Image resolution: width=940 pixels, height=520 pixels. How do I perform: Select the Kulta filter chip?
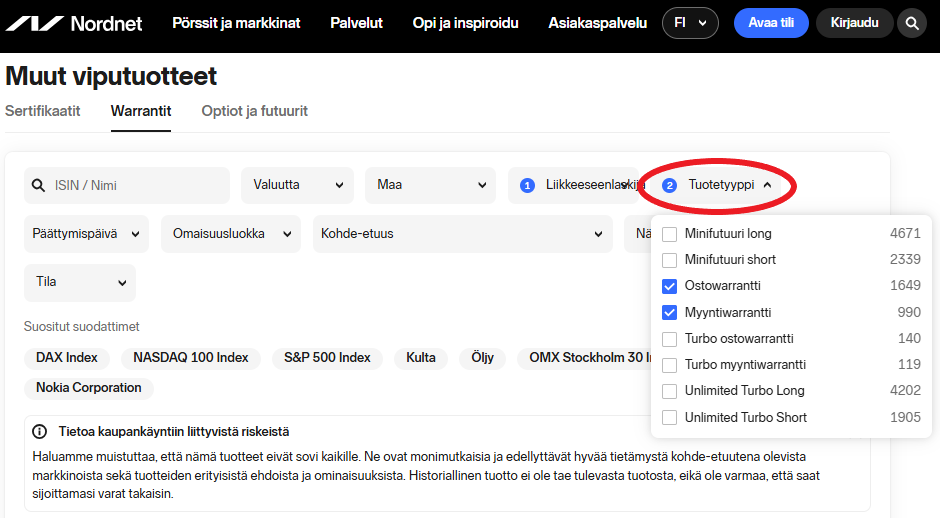(x=421, y=358)
